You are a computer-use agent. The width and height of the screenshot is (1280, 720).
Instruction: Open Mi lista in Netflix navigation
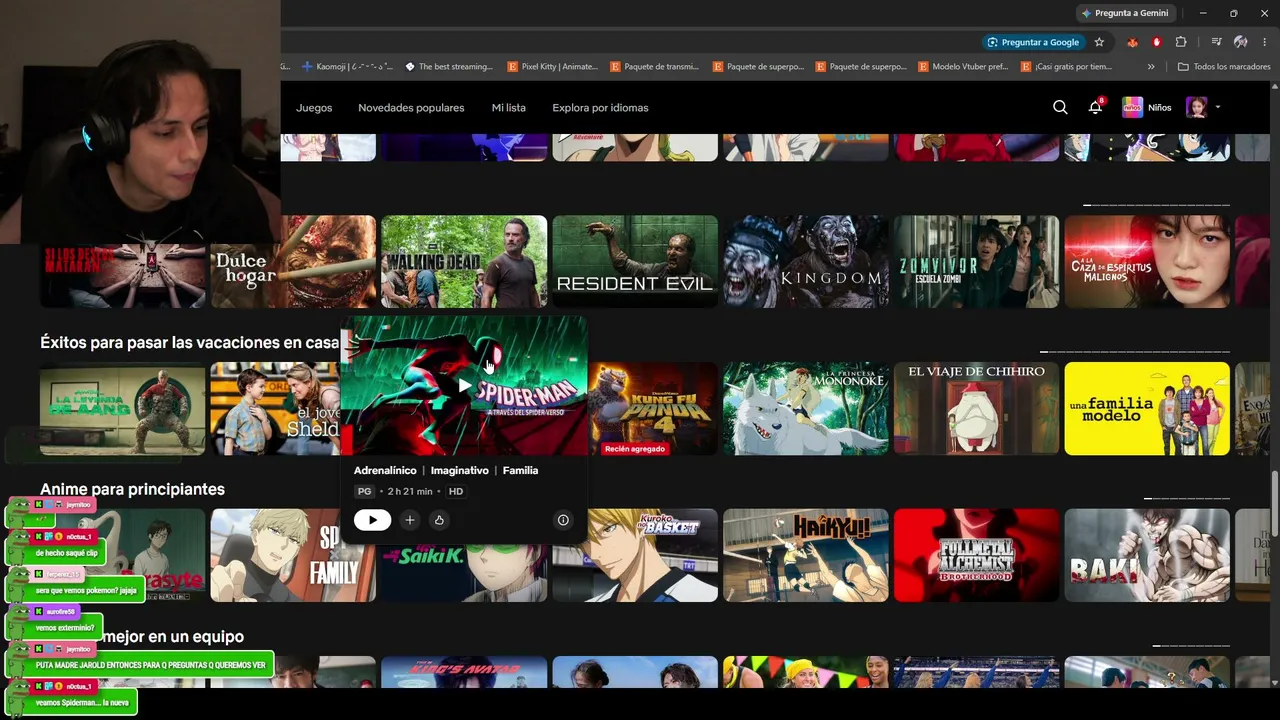(x=508, y=107)
